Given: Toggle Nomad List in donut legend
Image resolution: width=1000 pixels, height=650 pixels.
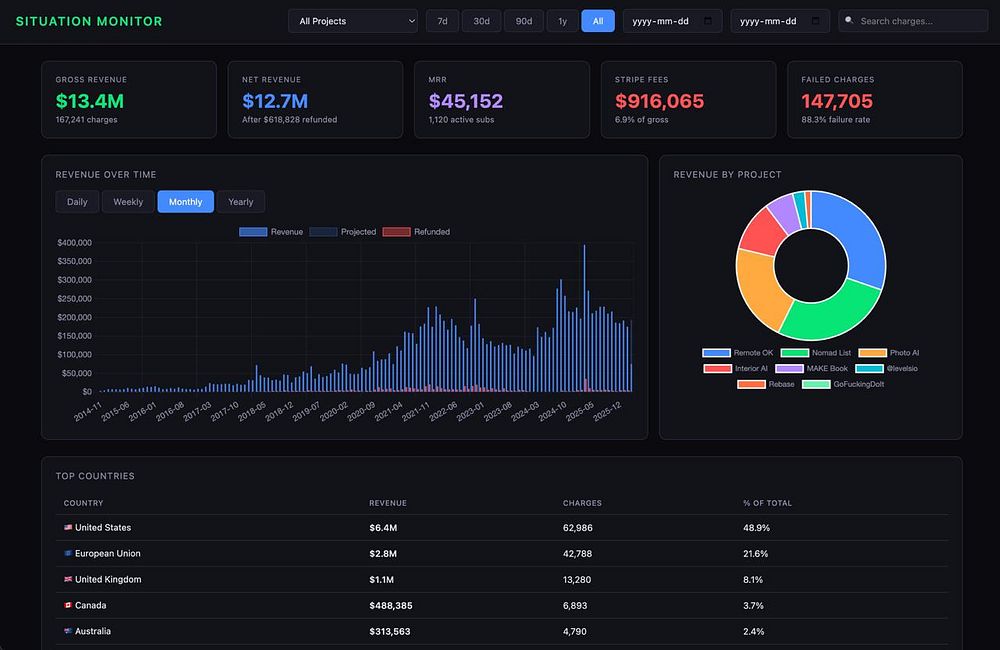Looking at the screenshot, I should click(816, 353).
